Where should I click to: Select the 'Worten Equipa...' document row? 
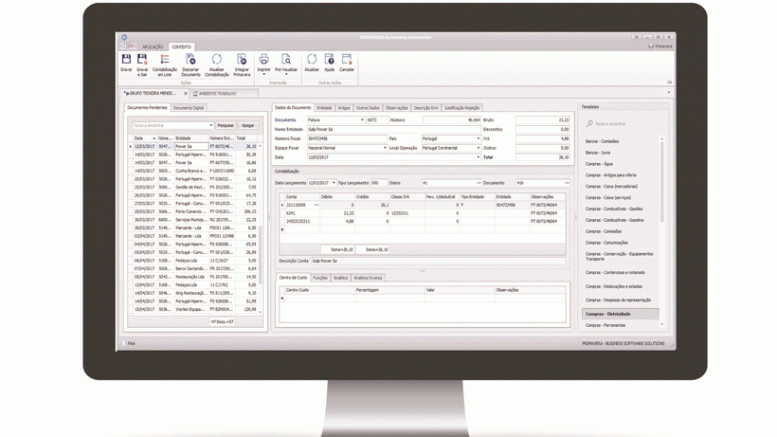(x=195, y=309)
